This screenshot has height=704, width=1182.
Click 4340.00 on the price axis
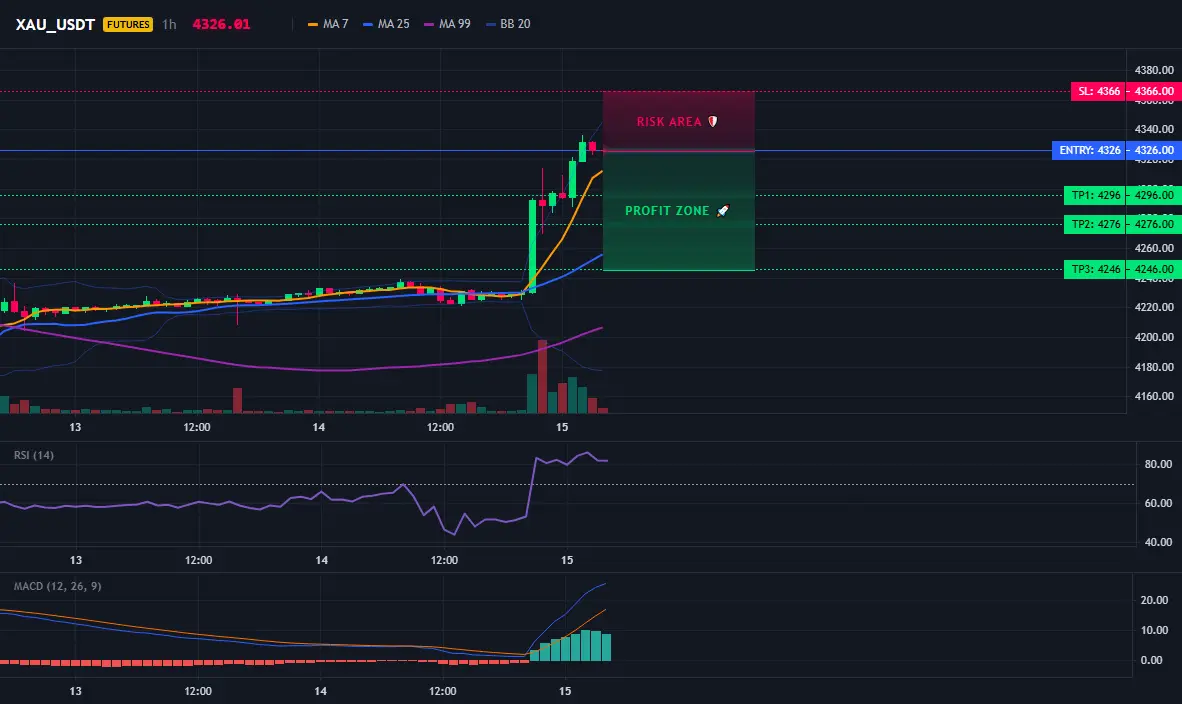pyautogui.click(x=1154, y=129)
